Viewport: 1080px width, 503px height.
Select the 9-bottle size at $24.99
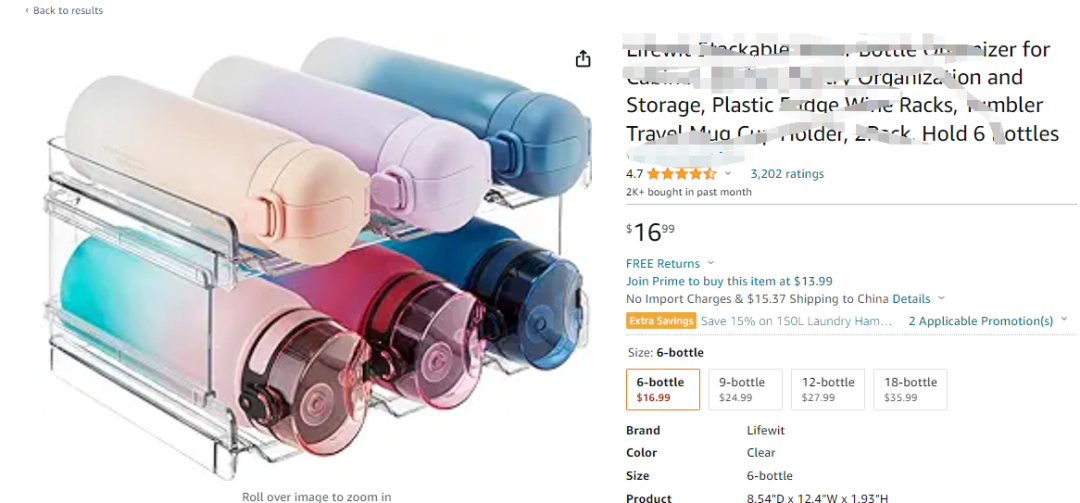point(741,389)
